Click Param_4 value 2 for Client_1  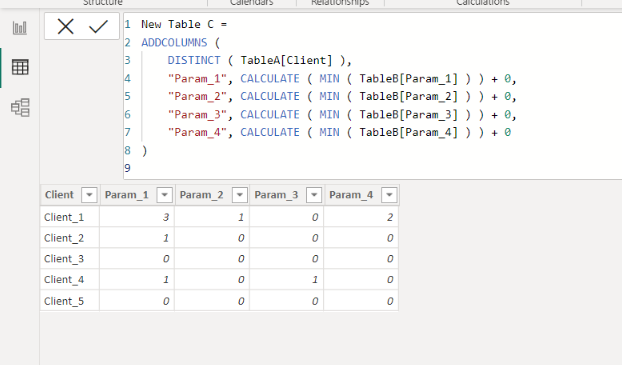[x=361, y=217]
